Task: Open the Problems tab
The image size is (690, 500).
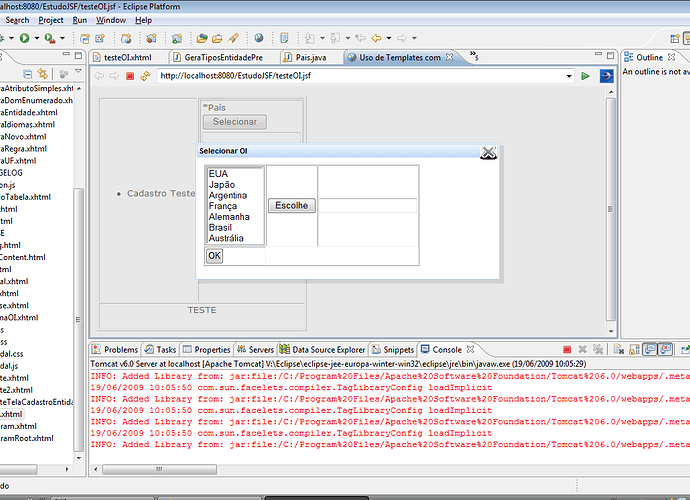Action: [115, 349]
